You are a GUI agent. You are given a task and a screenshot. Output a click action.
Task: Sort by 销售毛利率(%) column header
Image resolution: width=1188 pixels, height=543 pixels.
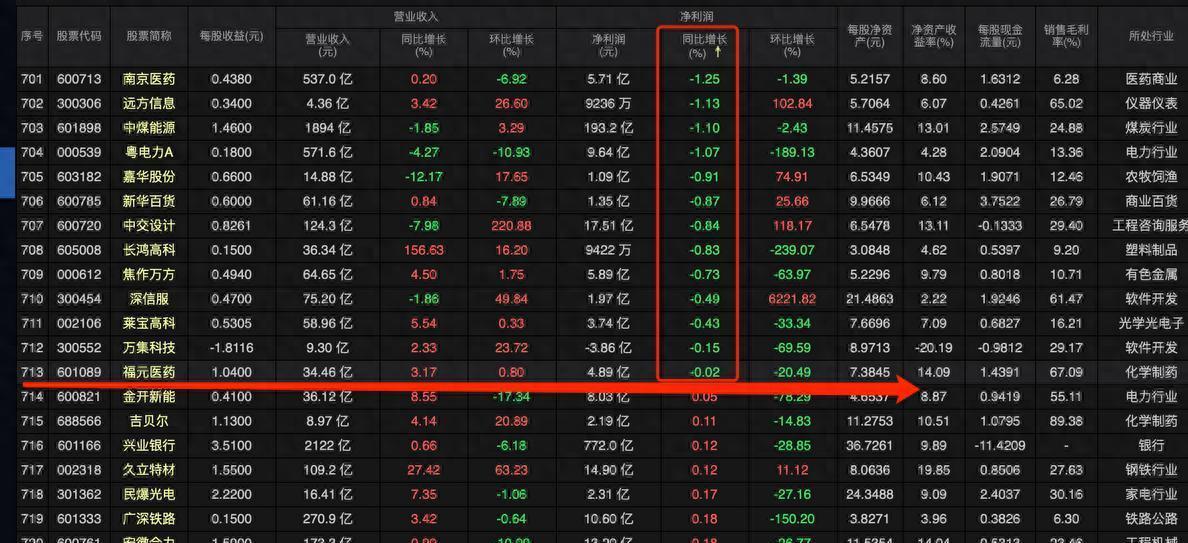coord(1065,36)
